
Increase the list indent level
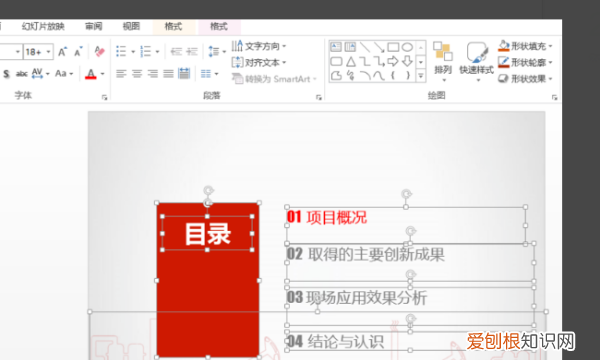(x=192, y=51)
